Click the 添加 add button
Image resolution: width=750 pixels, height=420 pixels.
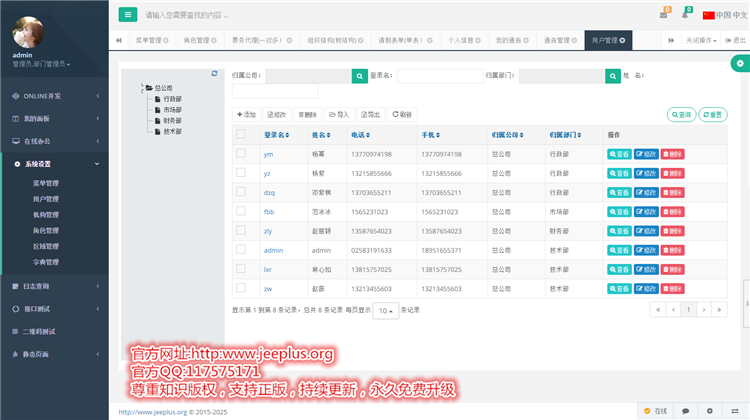click(246, 114)
